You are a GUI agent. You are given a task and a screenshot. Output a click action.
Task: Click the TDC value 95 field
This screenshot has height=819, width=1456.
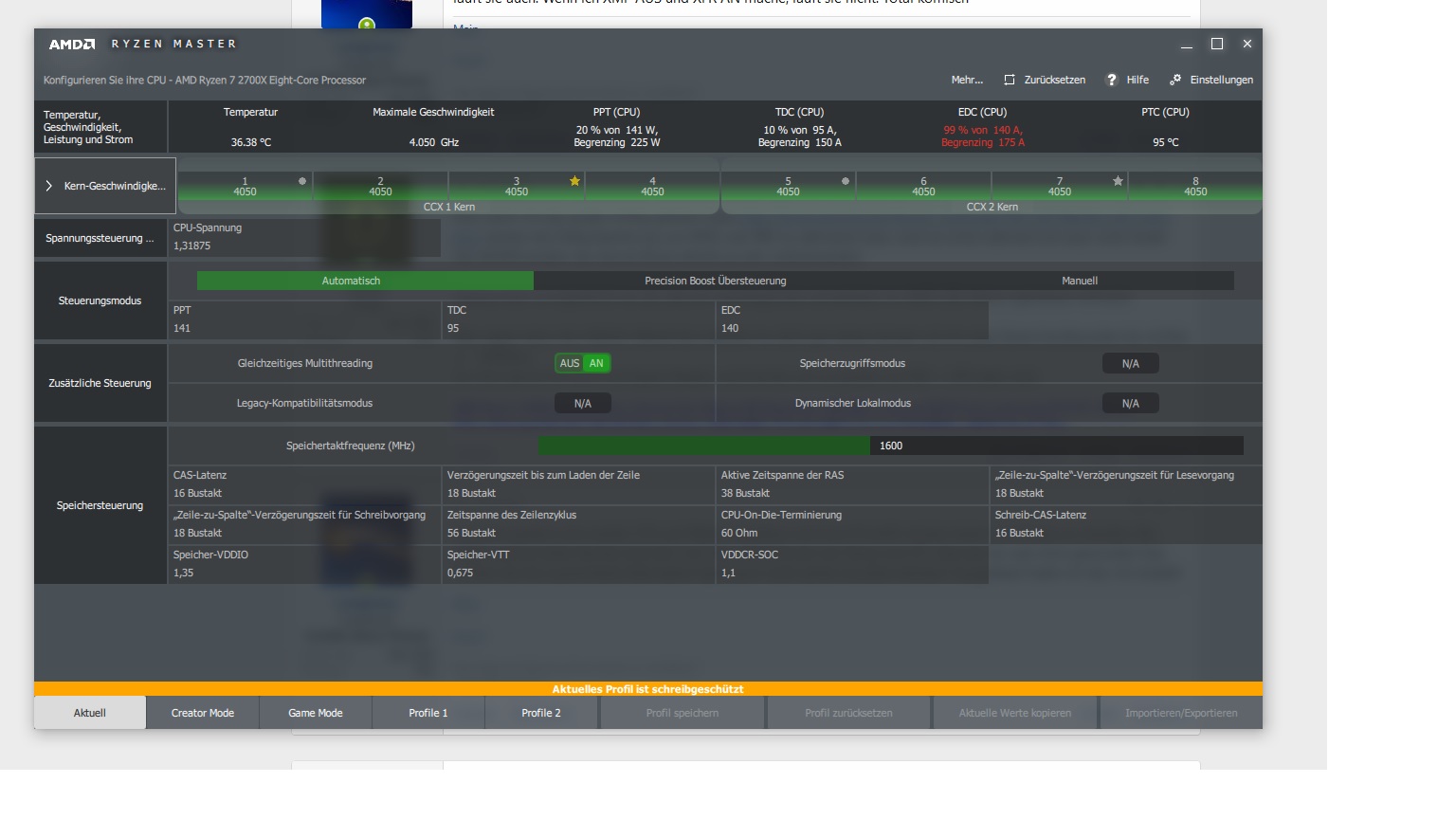(x=579, y=319)
